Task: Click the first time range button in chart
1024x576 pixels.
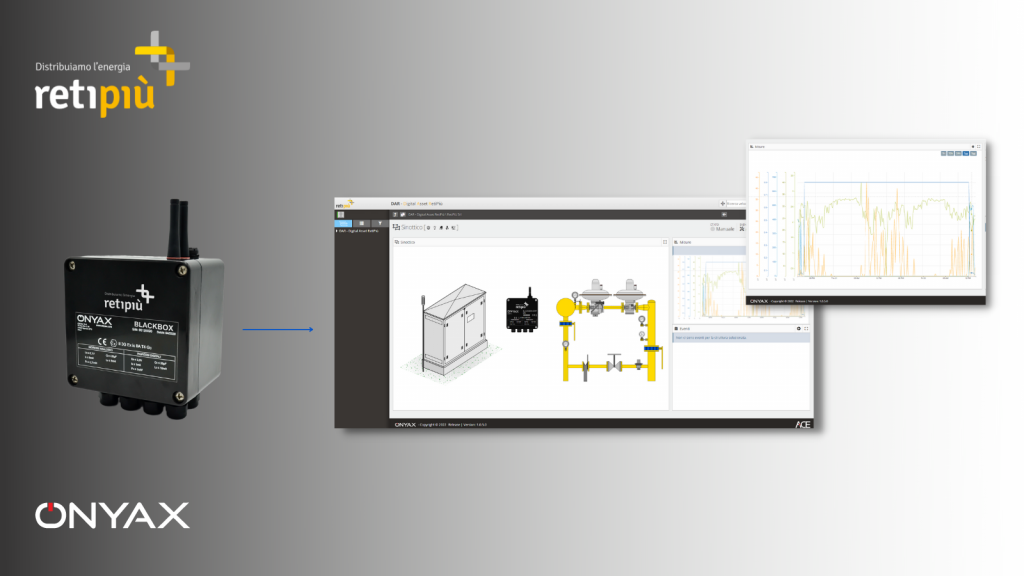Action: [x=945, y=154]
